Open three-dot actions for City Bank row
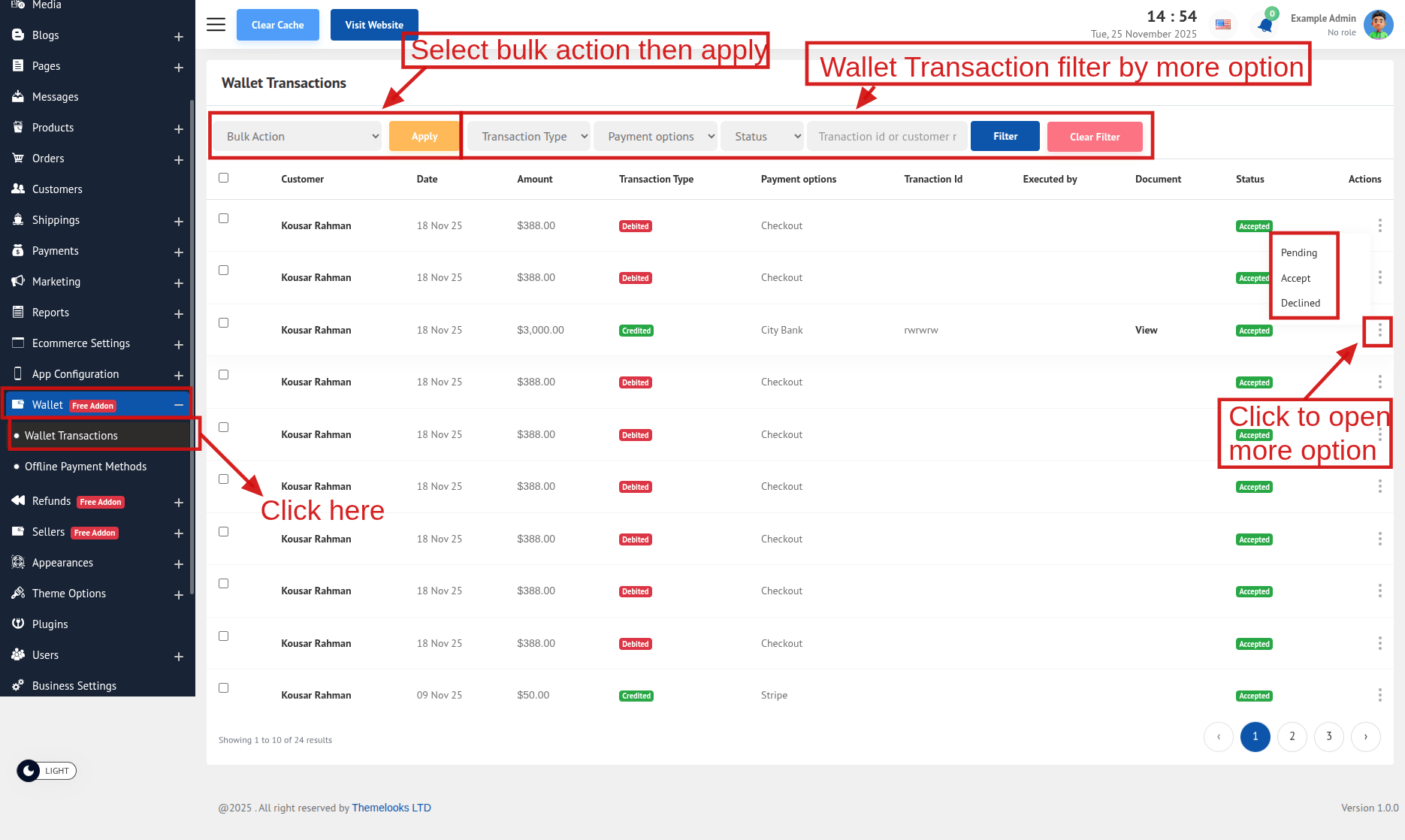Viewport: 1405px width, 840px height. click(1379, 331)
